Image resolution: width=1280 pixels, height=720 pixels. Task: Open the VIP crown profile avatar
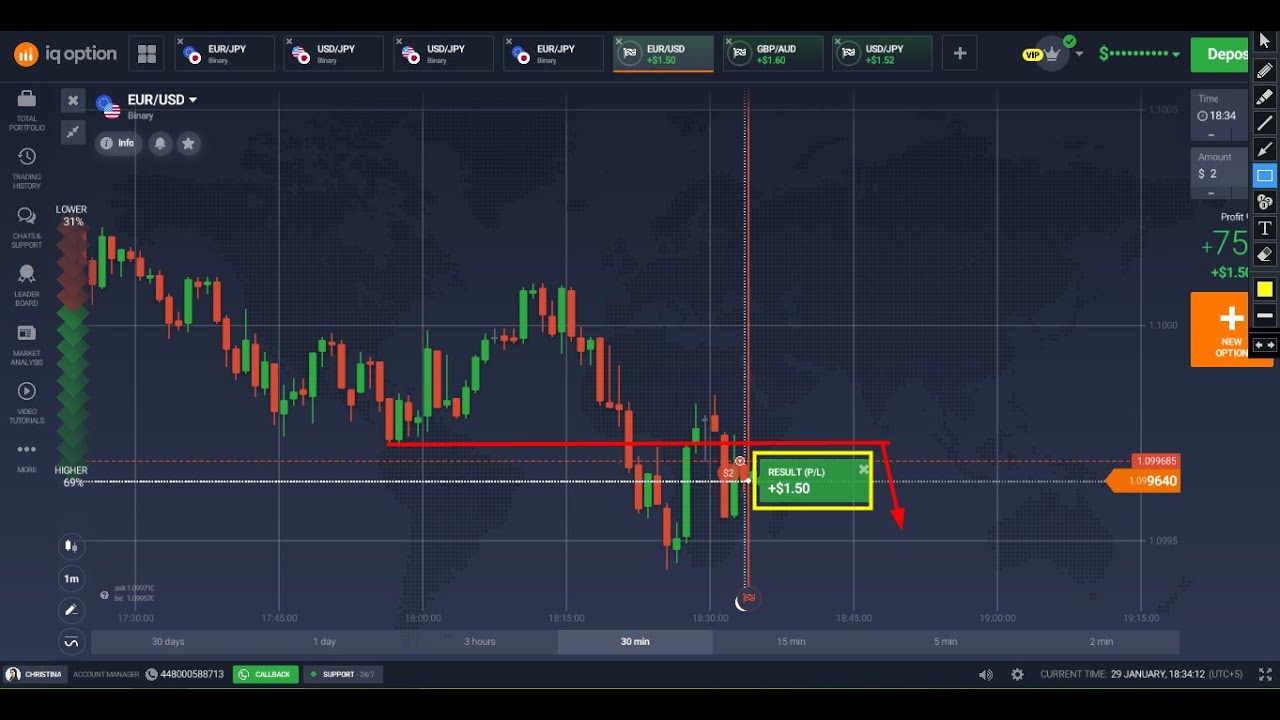(1051, 54)
